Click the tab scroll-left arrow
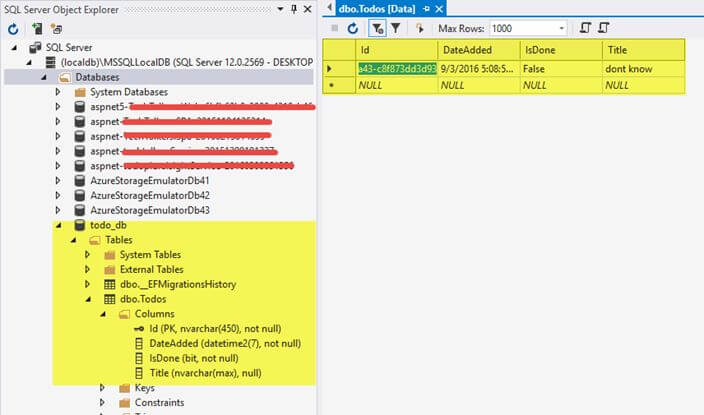Viewport: 704px width, 415px height. pyautogui.click(x=330, y=8)
